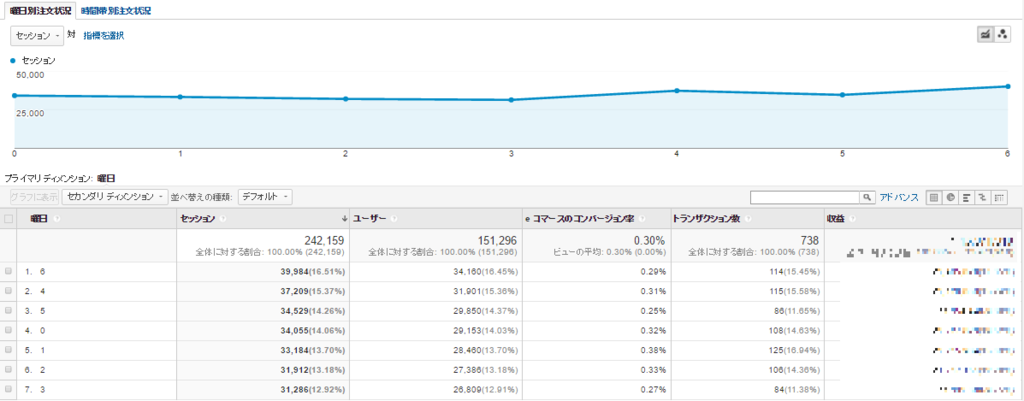Open the セッション metric dropdown above chart
The image size is (1024, 401).
37,36
